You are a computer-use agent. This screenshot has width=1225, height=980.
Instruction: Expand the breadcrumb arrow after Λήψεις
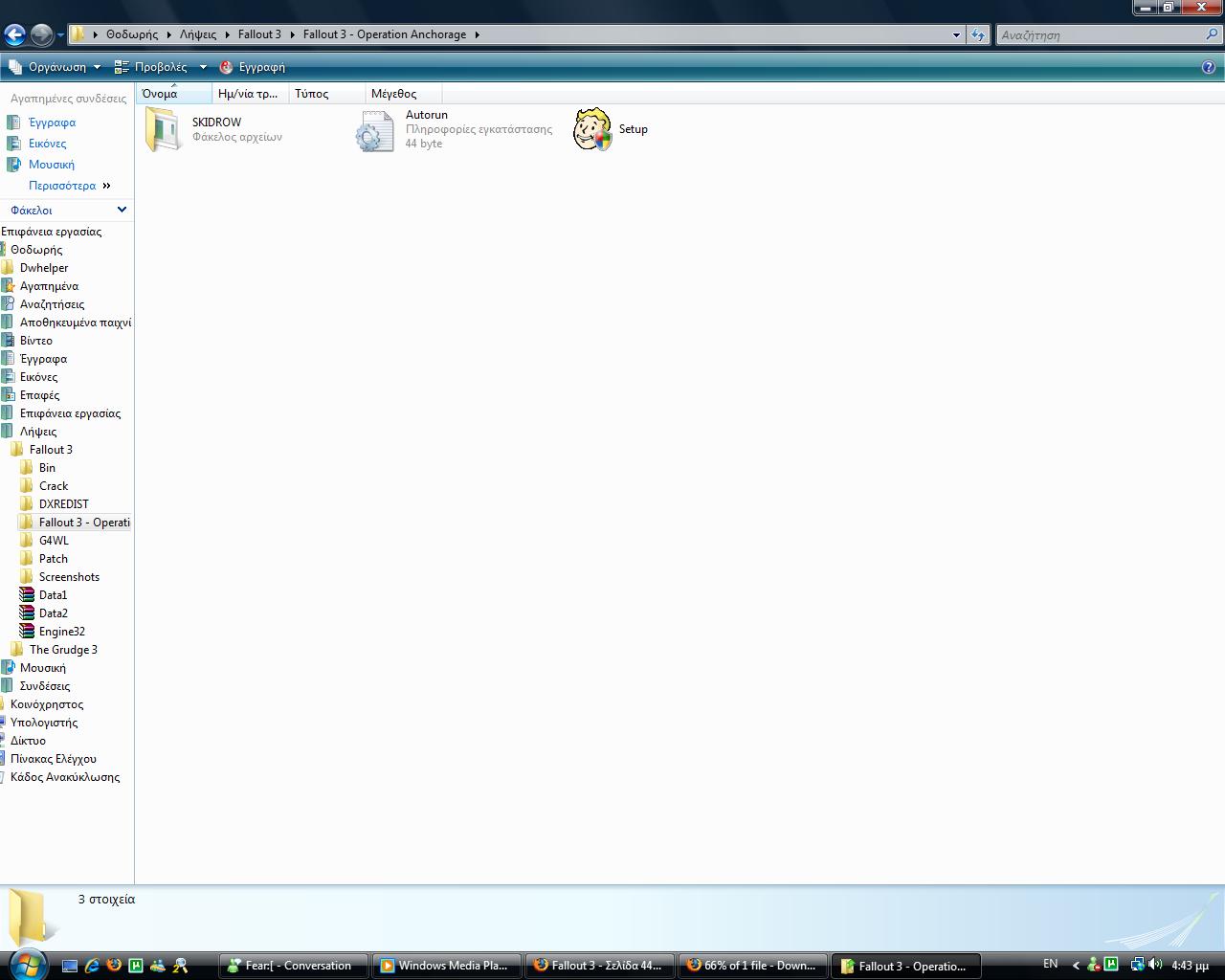228,34
